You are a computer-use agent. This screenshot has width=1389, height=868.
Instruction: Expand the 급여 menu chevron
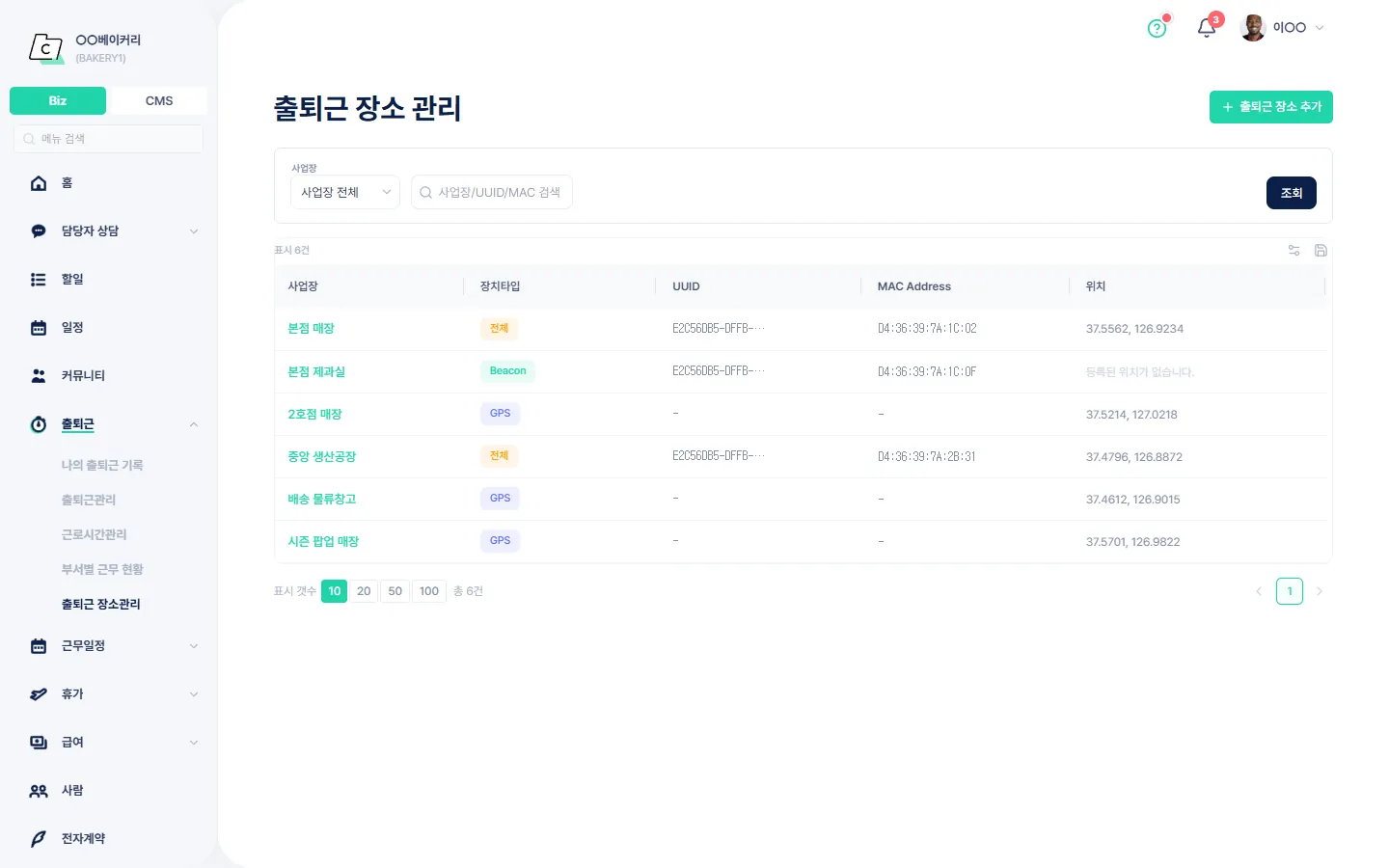coord(194,743)
